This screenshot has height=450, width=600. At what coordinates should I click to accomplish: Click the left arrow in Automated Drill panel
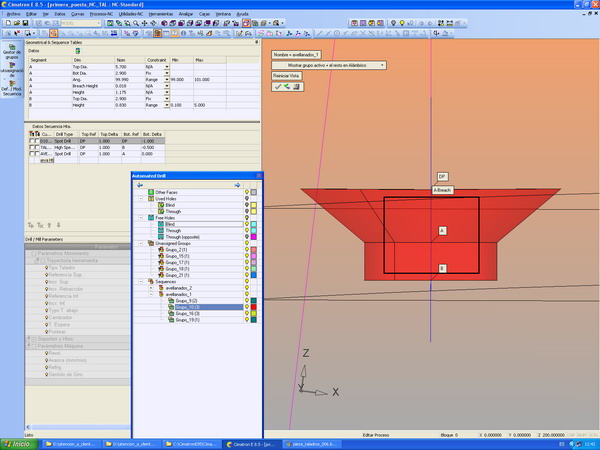coord(140,184)
